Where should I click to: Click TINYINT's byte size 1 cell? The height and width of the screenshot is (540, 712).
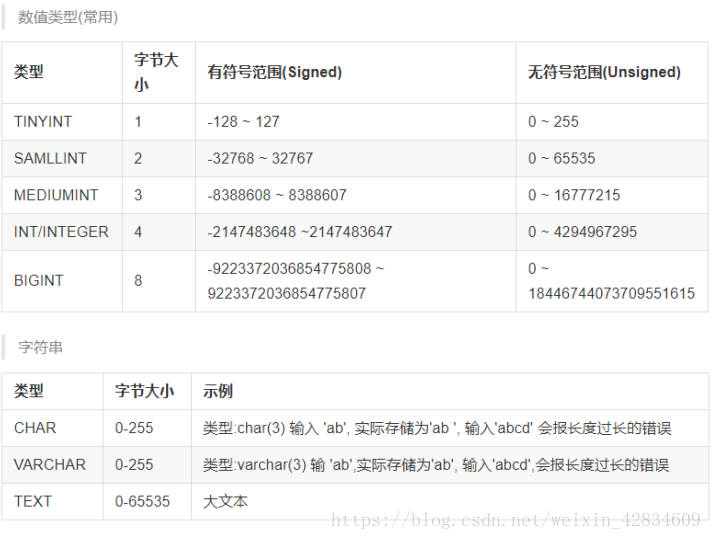159,122
